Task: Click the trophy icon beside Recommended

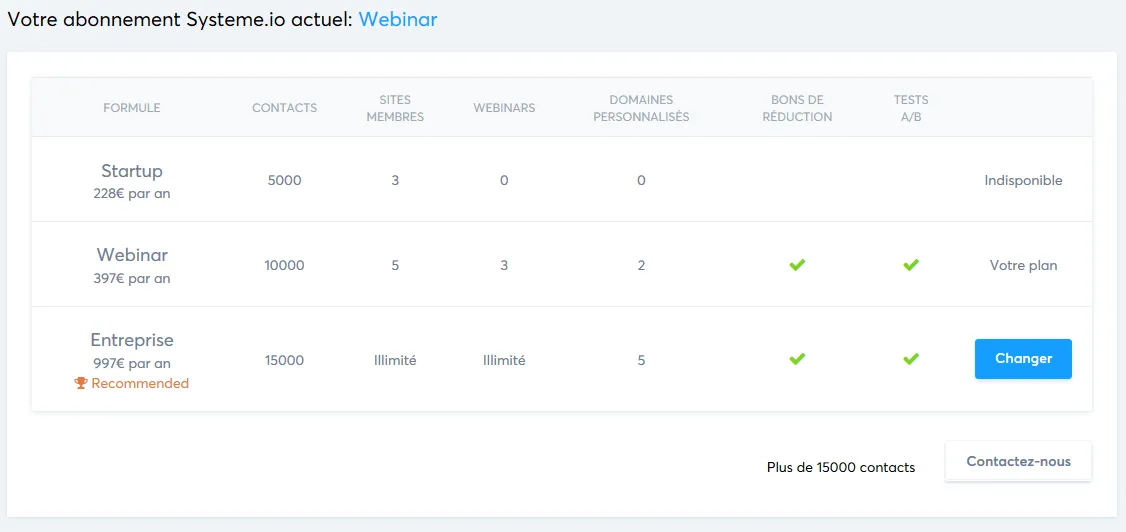Action: click(x=81, y=383)
